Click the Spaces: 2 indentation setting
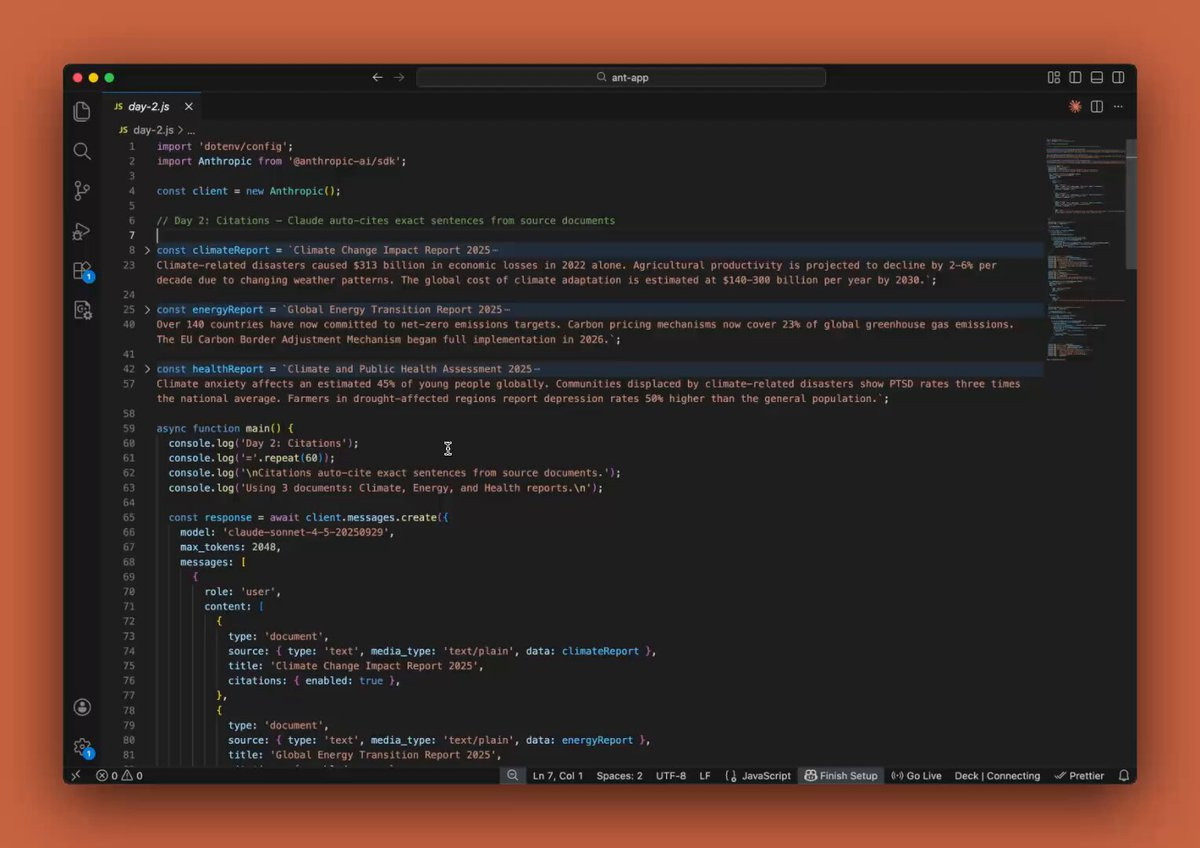 (620, 775)
